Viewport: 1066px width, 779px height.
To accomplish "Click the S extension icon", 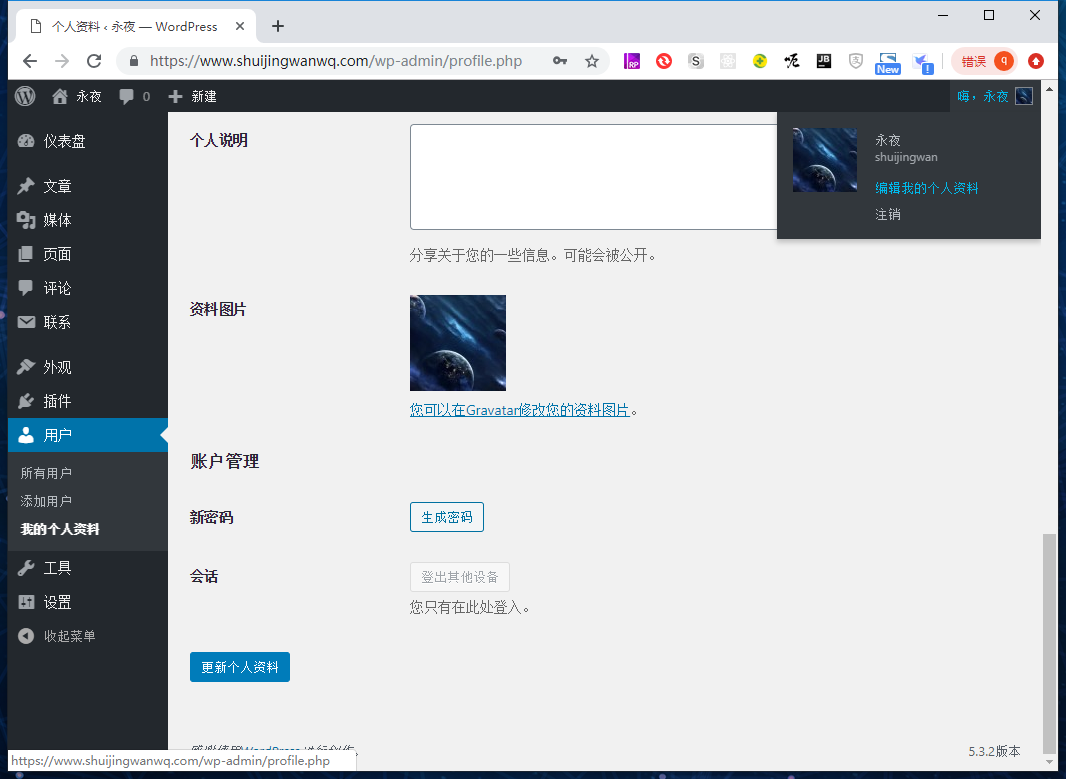I will tap(695, 61).
